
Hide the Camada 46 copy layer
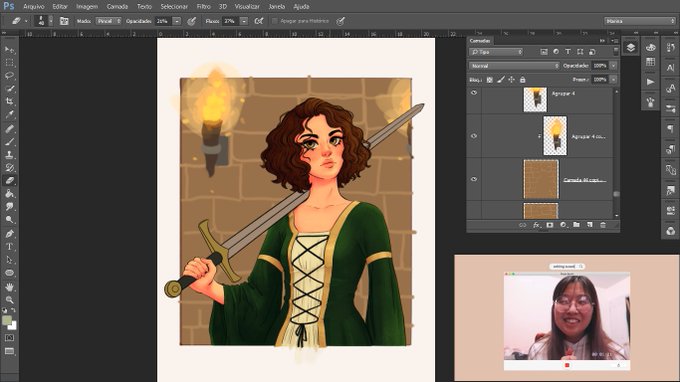(474, 179)
